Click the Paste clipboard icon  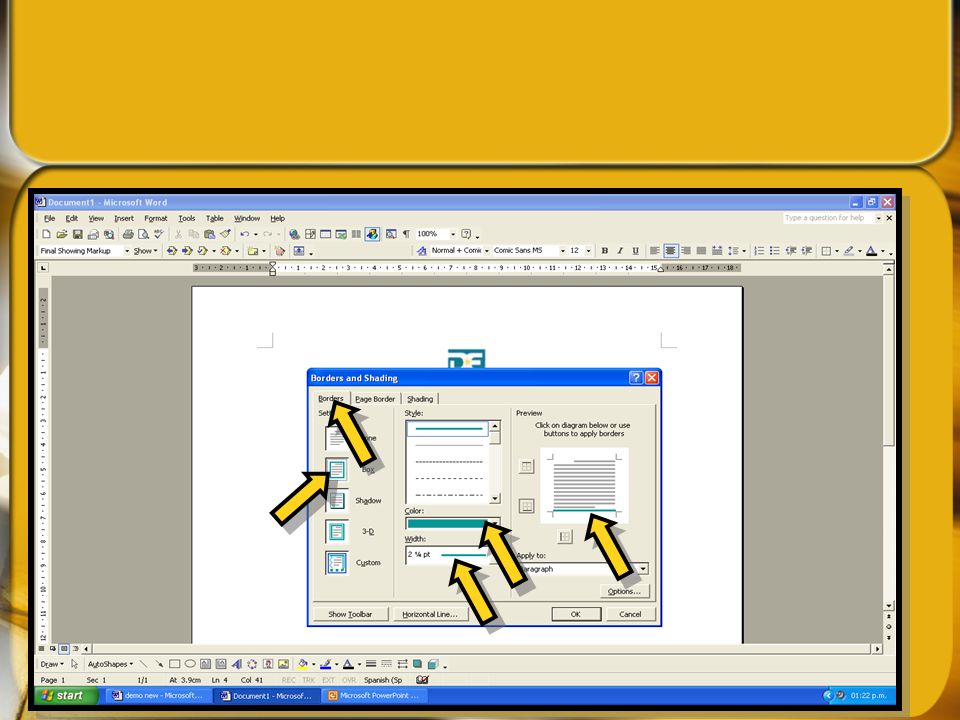[x=209, y=234]
